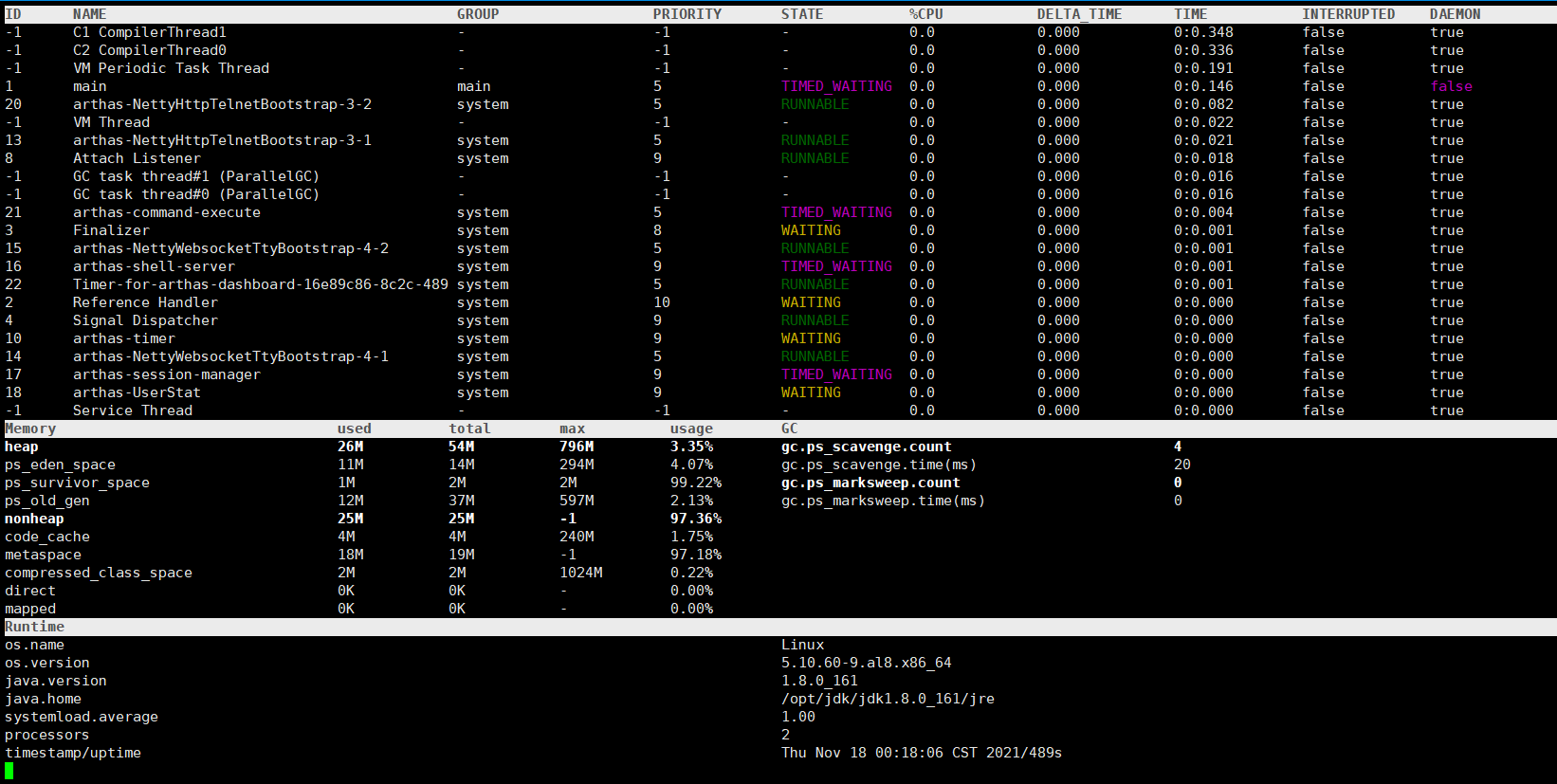Select the metaspace row label
The image size is (1557, 784).
[43, 555]
